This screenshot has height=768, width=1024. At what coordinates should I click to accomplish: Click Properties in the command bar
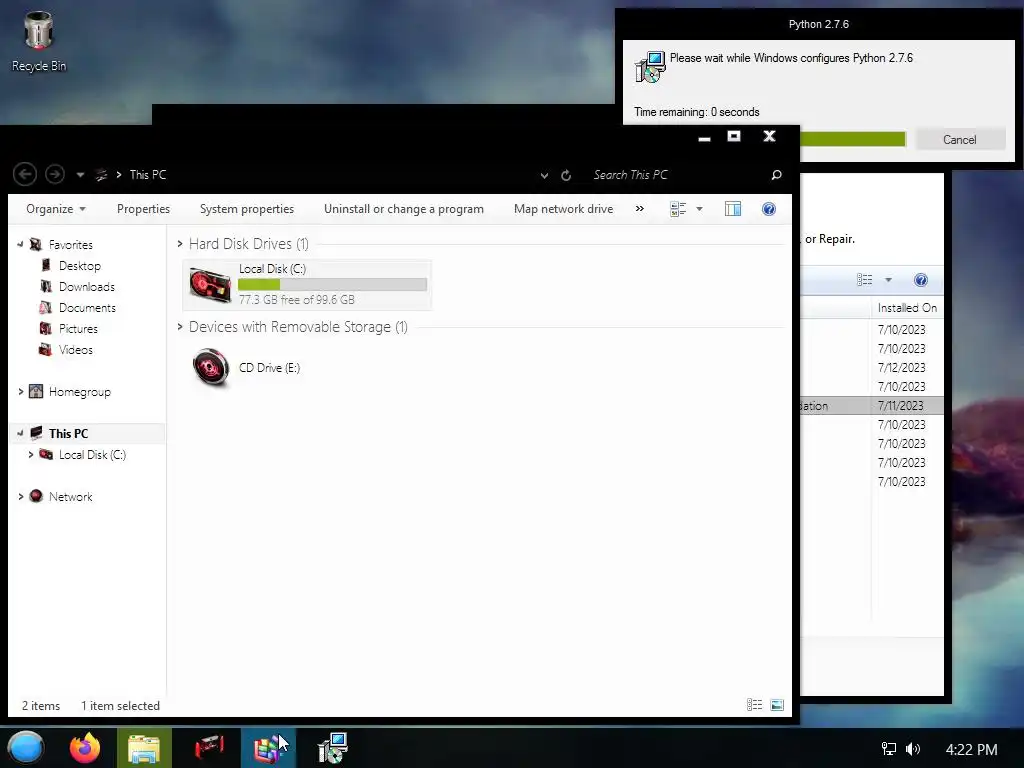(x=143, y=209)
